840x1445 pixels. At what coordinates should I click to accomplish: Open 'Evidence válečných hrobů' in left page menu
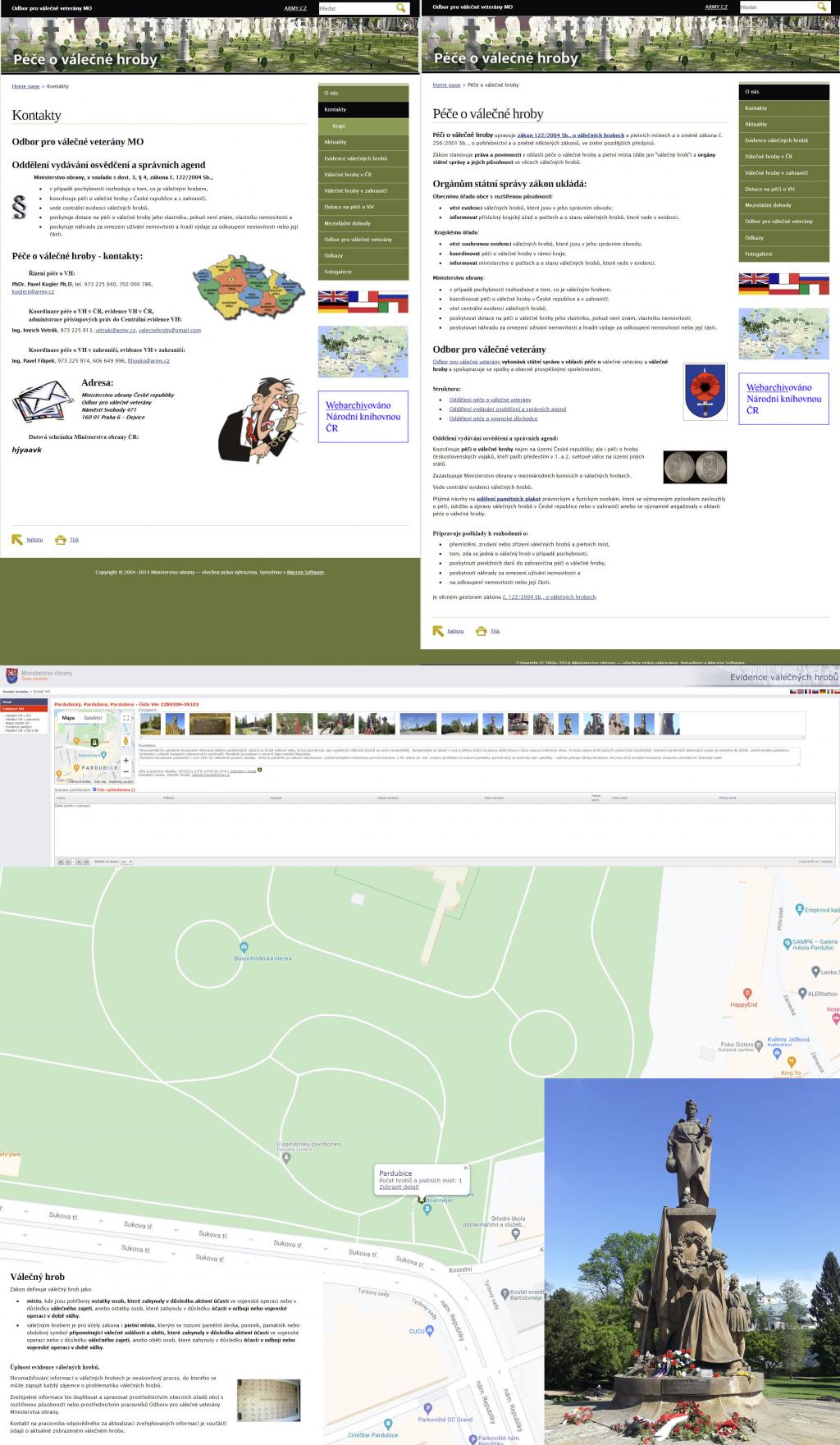(x=355, y=158)
